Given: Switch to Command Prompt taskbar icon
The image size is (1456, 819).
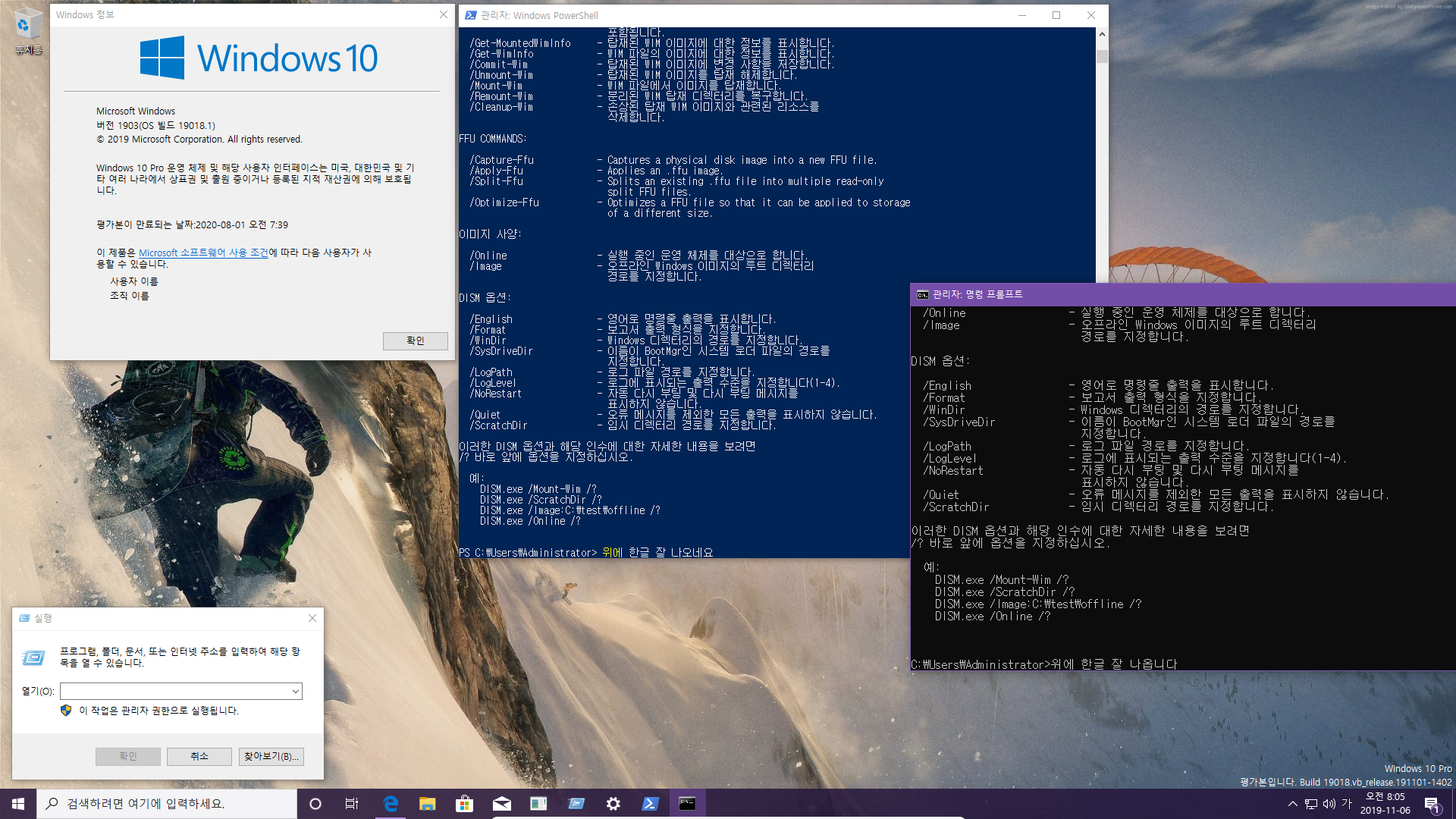Looking at the screenshot, I should pos(687,804).
